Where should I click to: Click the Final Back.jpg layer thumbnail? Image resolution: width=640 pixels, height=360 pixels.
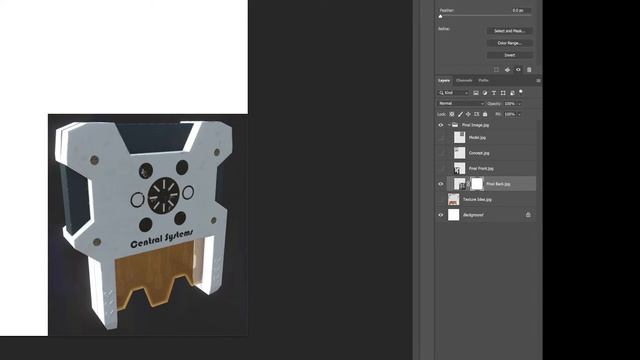point(460,184)
